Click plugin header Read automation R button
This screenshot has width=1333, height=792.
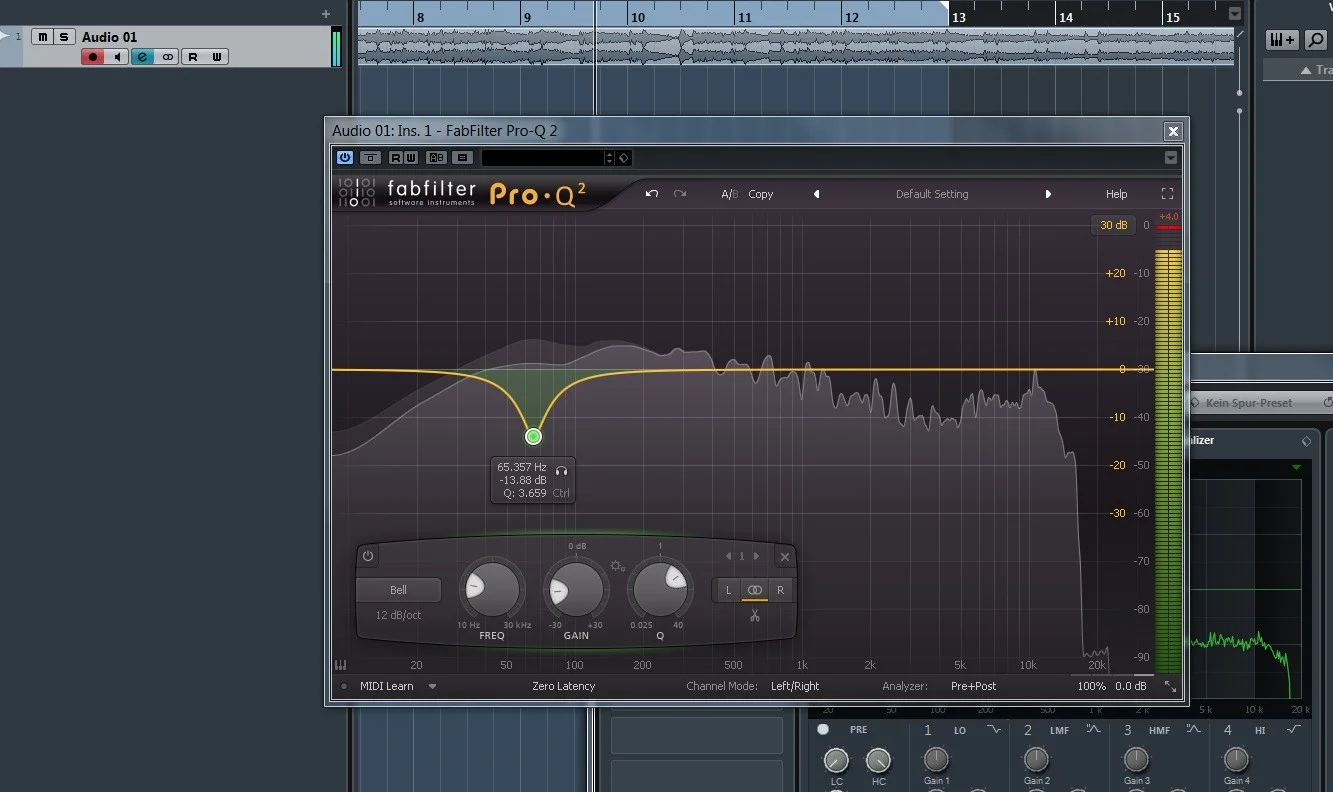(396, 158)
